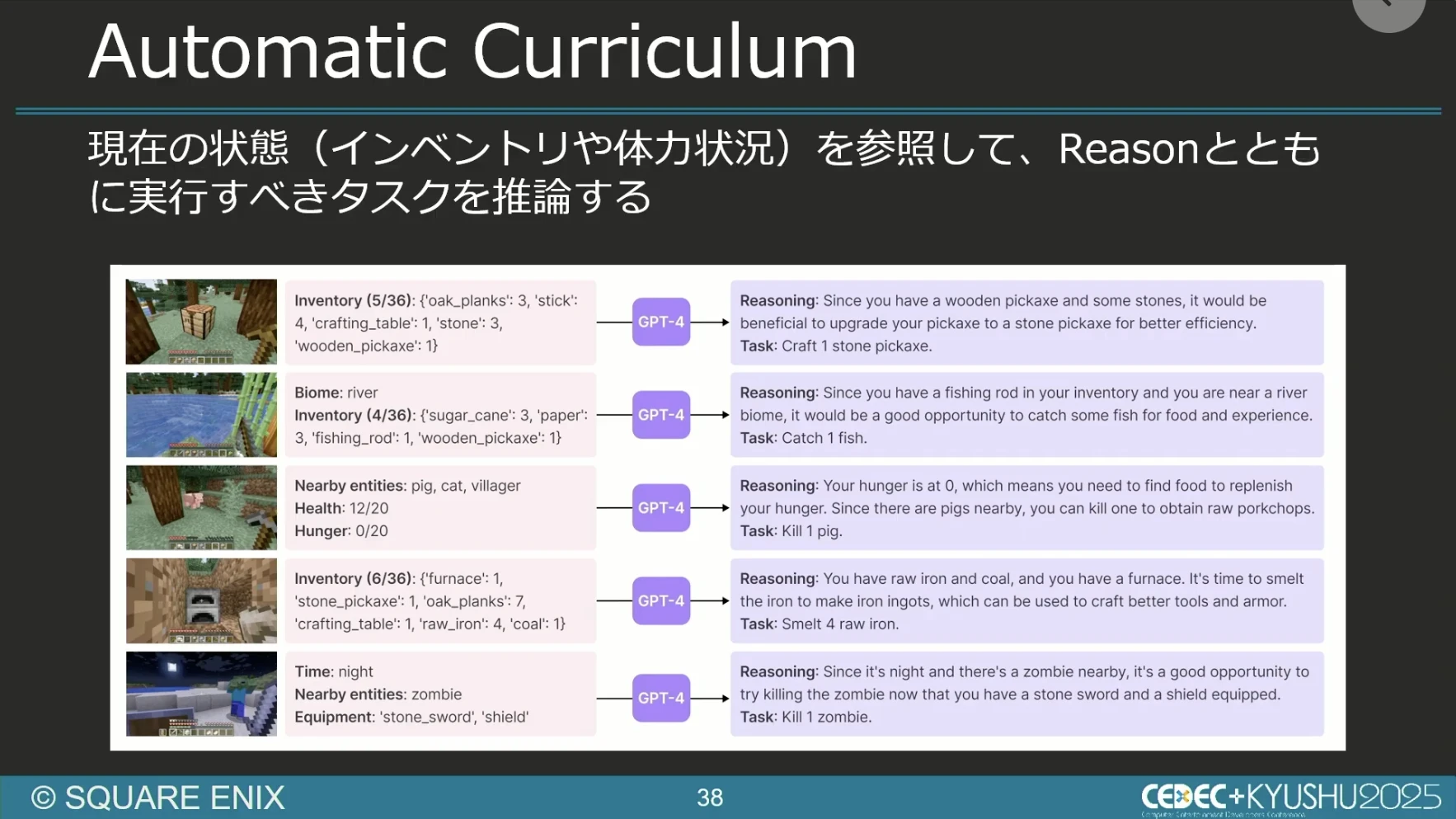
Task: Click the GPT-4 box in the river biome row
Action: pyautogui.click(x=661, y=415)
